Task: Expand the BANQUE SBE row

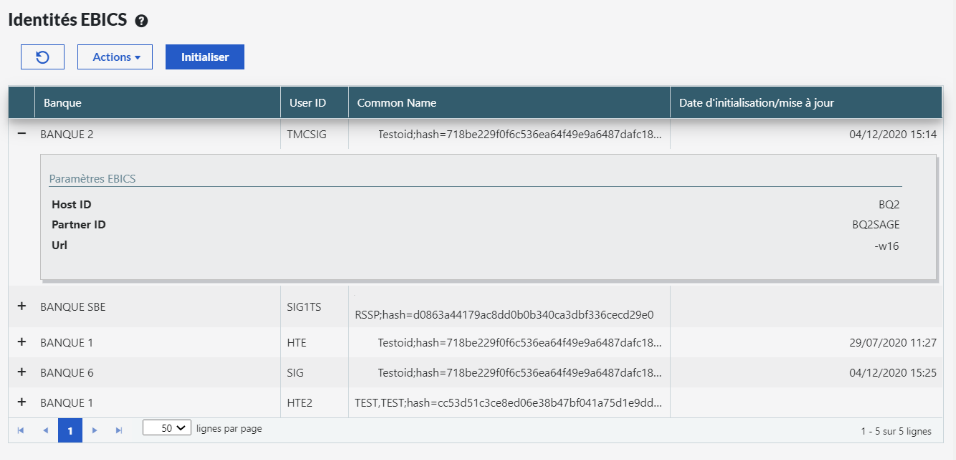Action: pyautogui.click(x=22, y=307)
